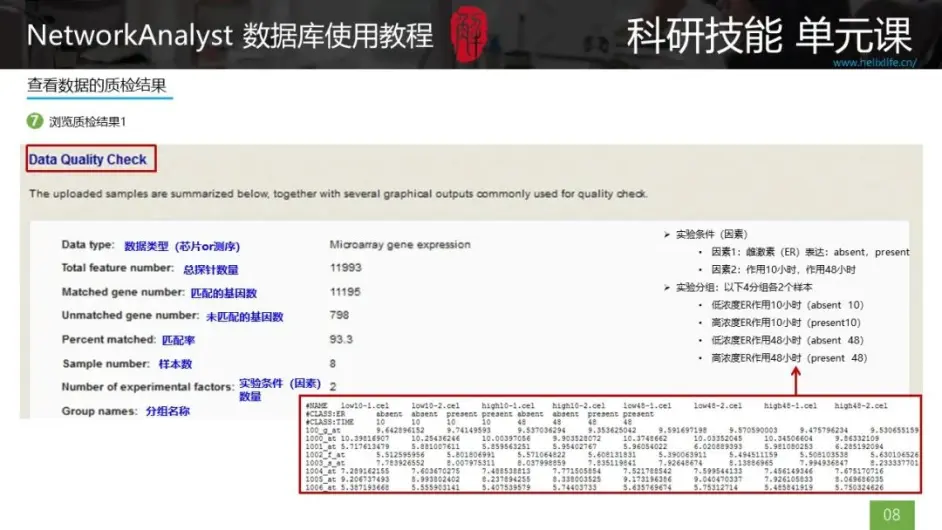The width and height of the screenshot is (942, 530).
Task: Click the Unmatched gene number label
Action: (x=130, y=316)
